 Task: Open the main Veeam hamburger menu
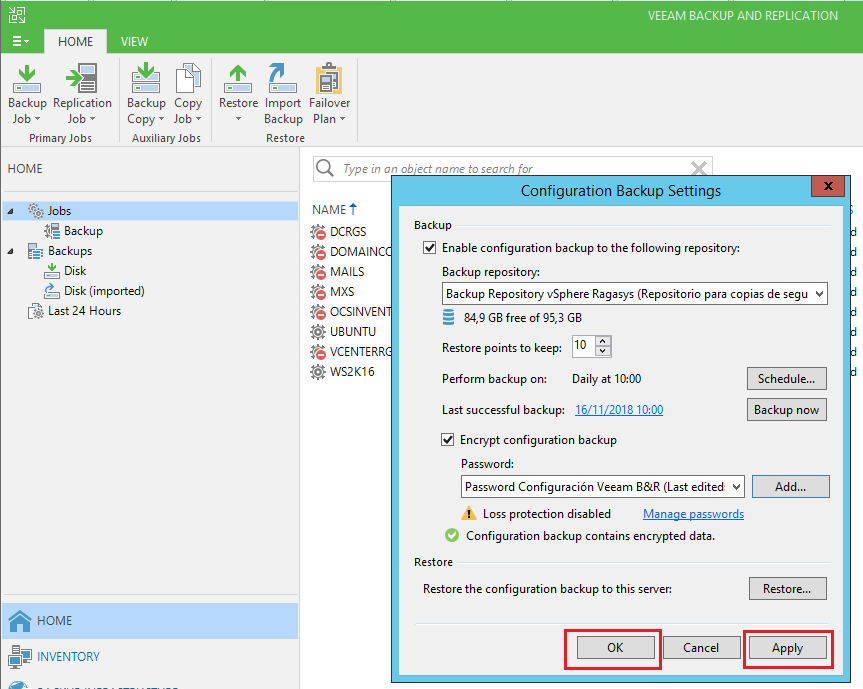(x=20, y=40)
